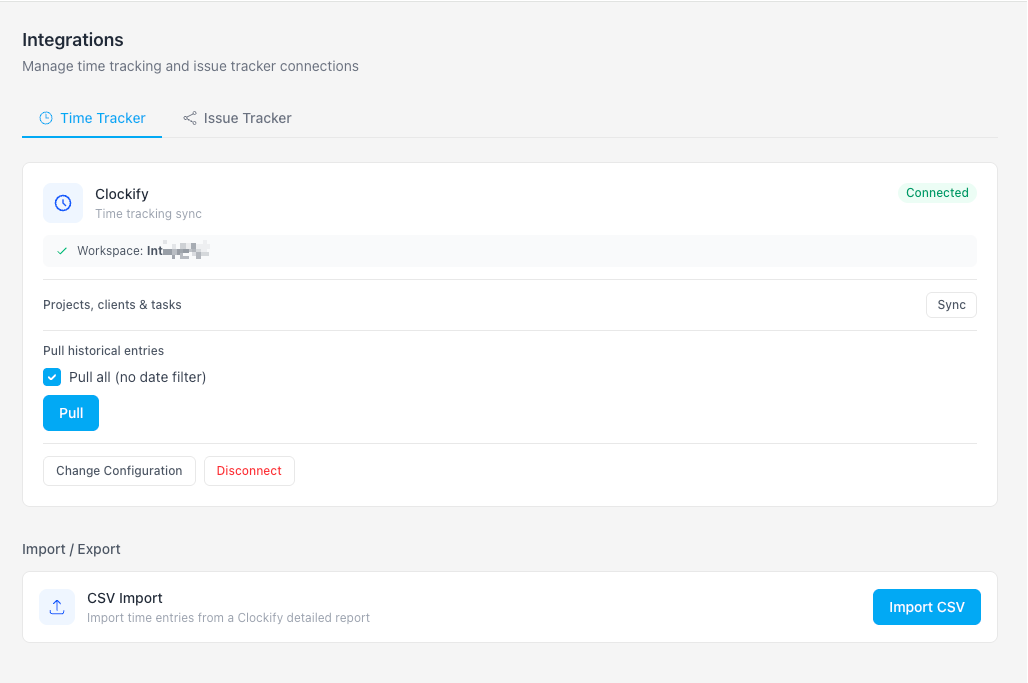Viewport: 1028px width, 683px height.
Task: Click 'Manage time tracking and issue tracker connections' text
Action: [190, 66]
